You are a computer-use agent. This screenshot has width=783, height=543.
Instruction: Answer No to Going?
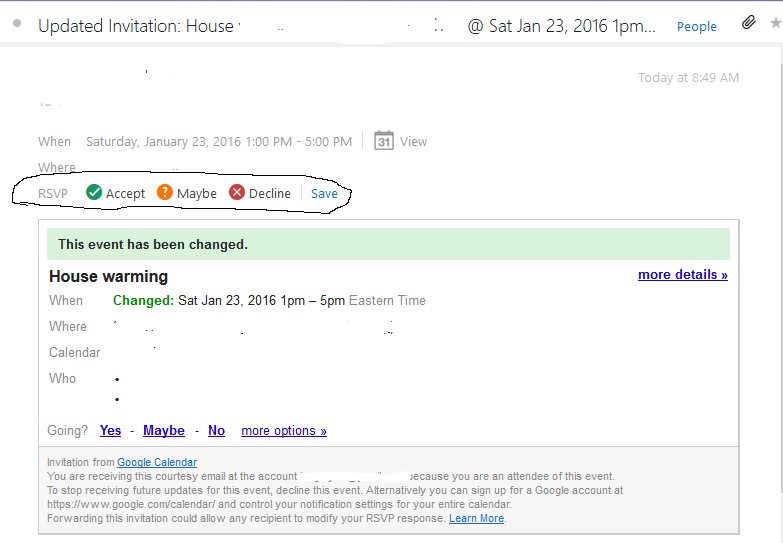click(216, 431)
